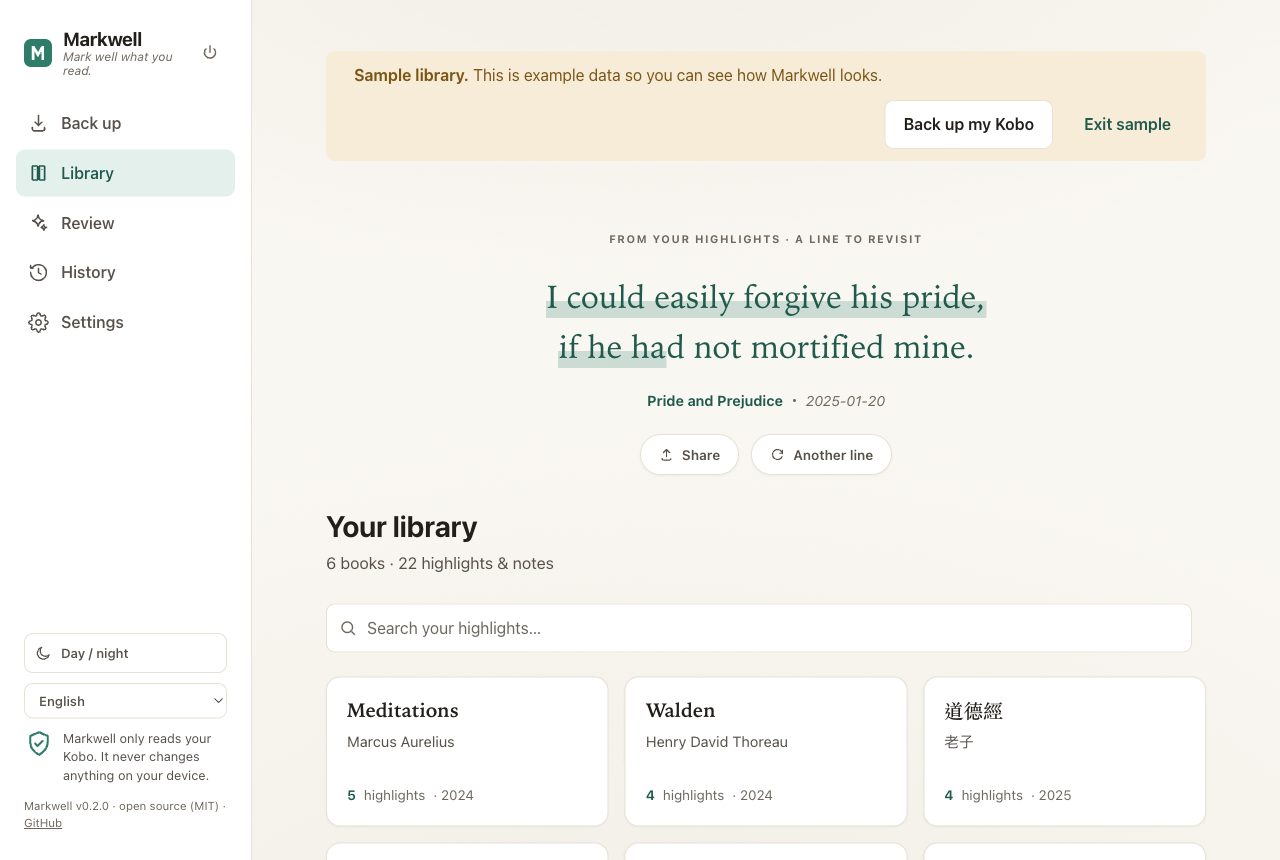Go to the Library section
Viewport: 1280px width, 860px height.
[125, 173]
